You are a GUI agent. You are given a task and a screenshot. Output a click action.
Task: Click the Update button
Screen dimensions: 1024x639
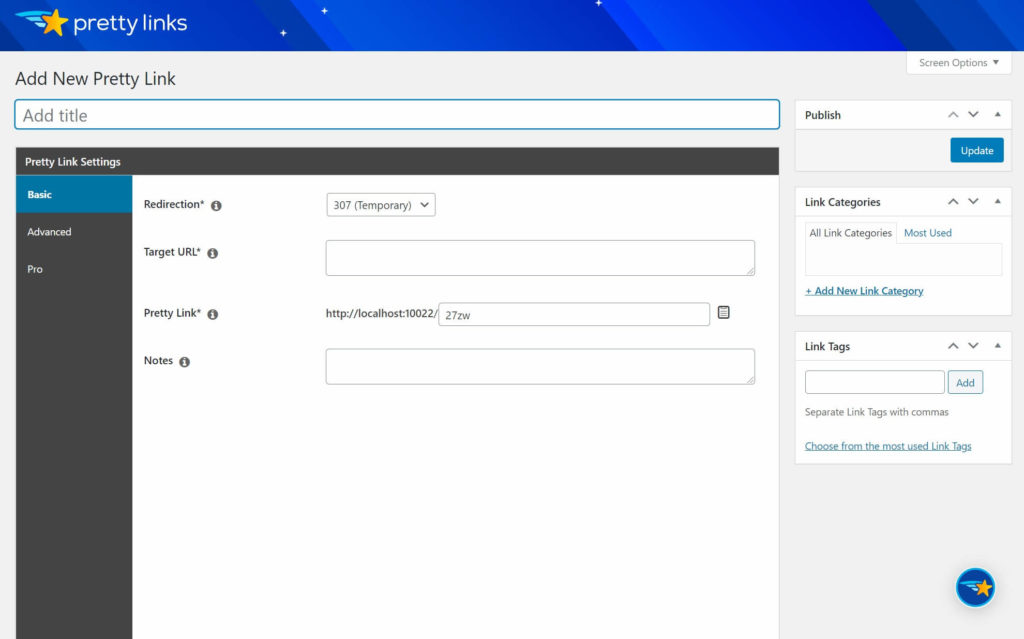point(976,149)
